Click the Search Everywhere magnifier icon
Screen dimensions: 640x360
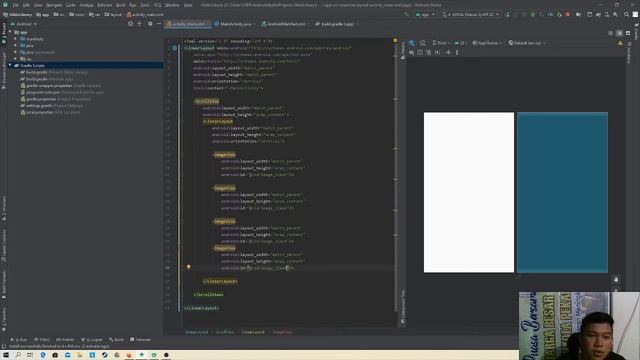point(626,14)
